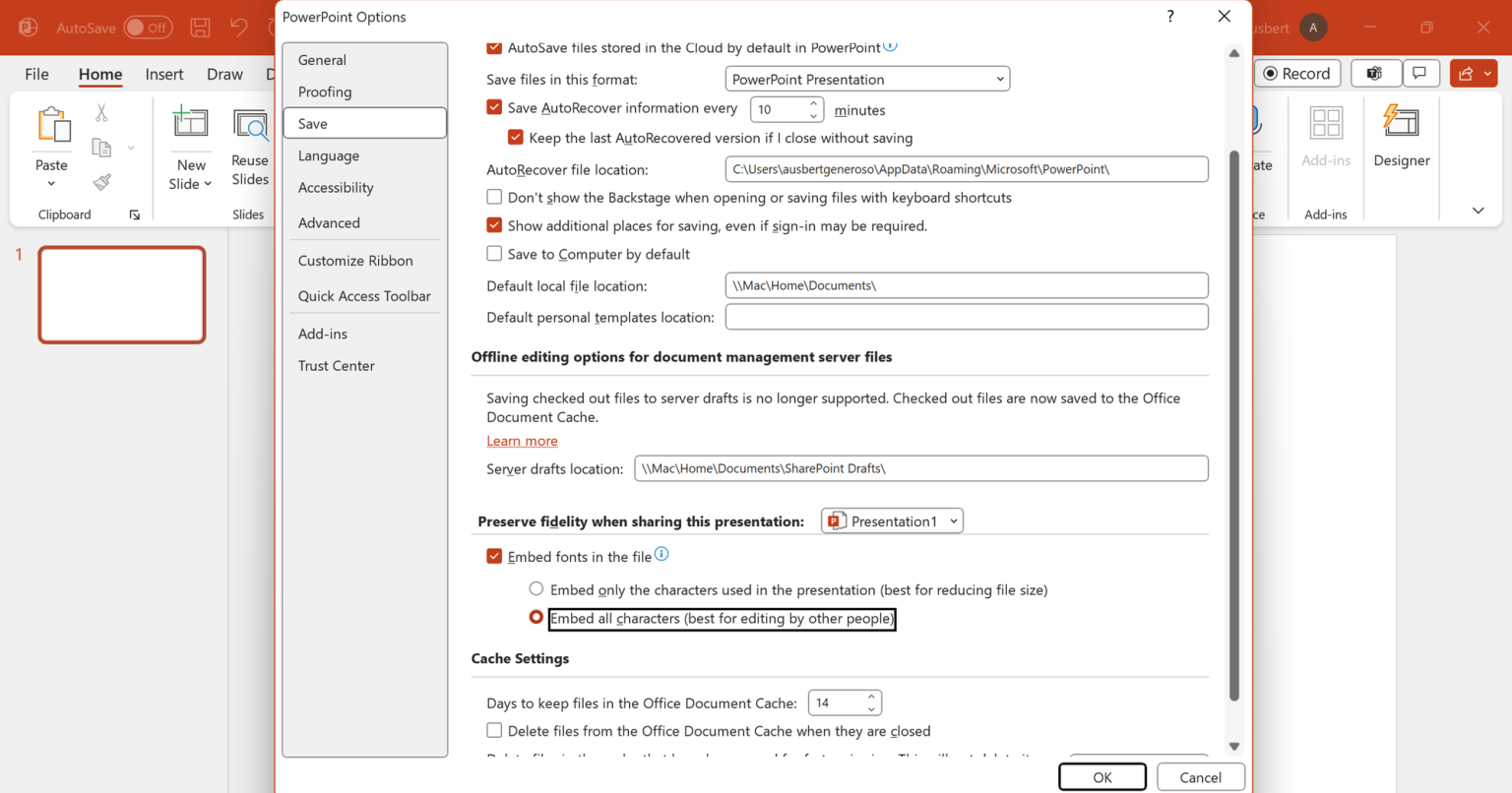Image resolution: width=1512 pixels, height=793 pixels.
Task: Open the Comments panel
Action: point(1421,73)
